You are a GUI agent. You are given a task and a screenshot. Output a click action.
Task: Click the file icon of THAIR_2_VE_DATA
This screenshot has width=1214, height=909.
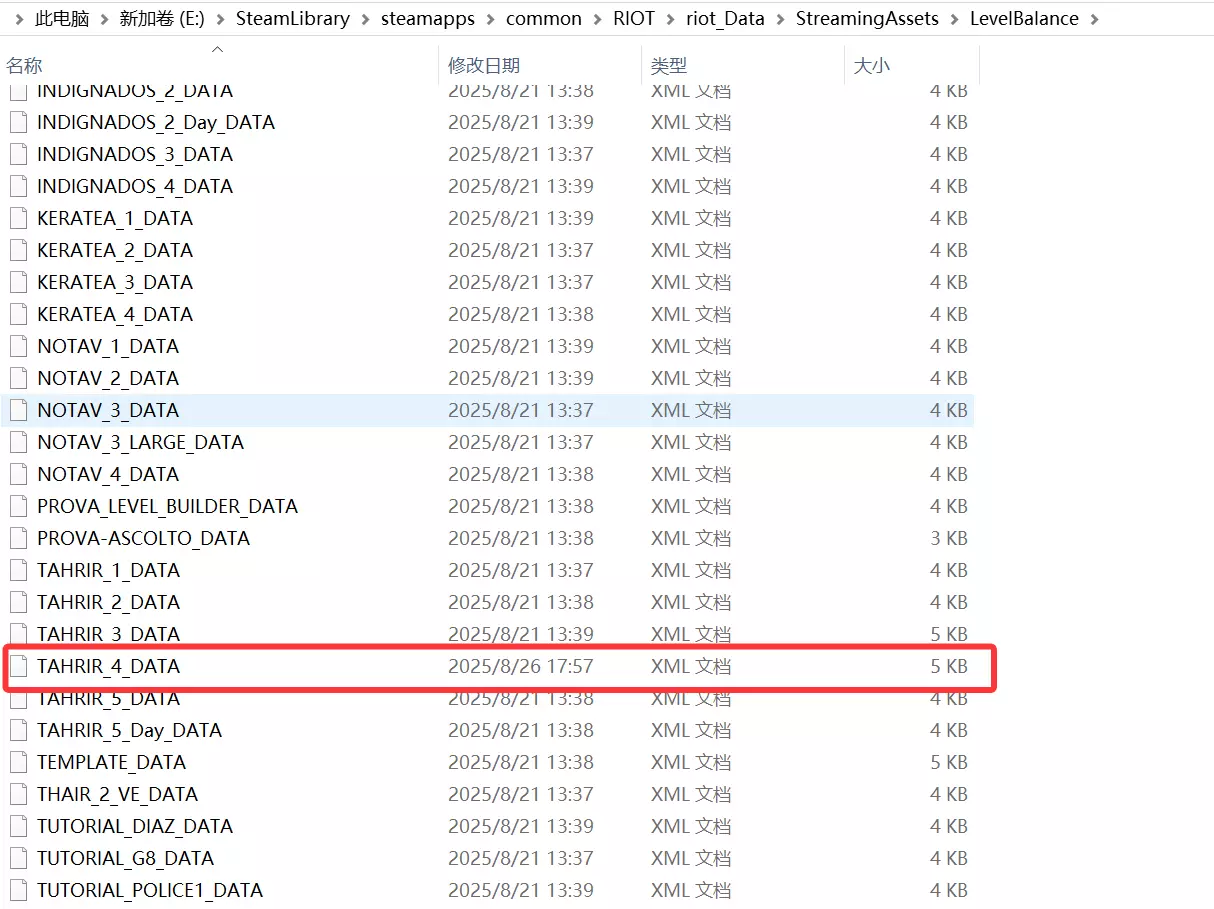(x=18, y=794)
